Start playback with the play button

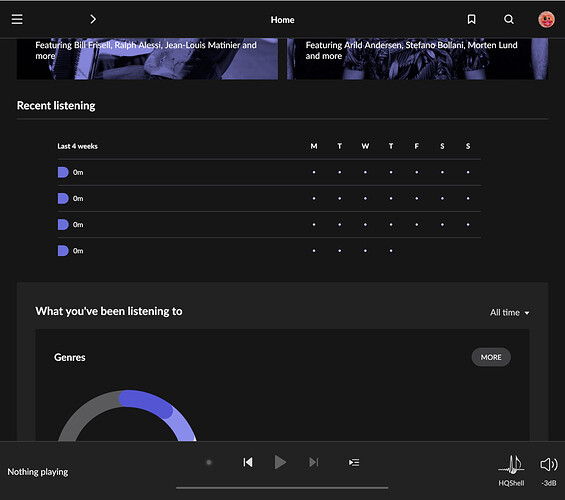[x=280, y=462]
